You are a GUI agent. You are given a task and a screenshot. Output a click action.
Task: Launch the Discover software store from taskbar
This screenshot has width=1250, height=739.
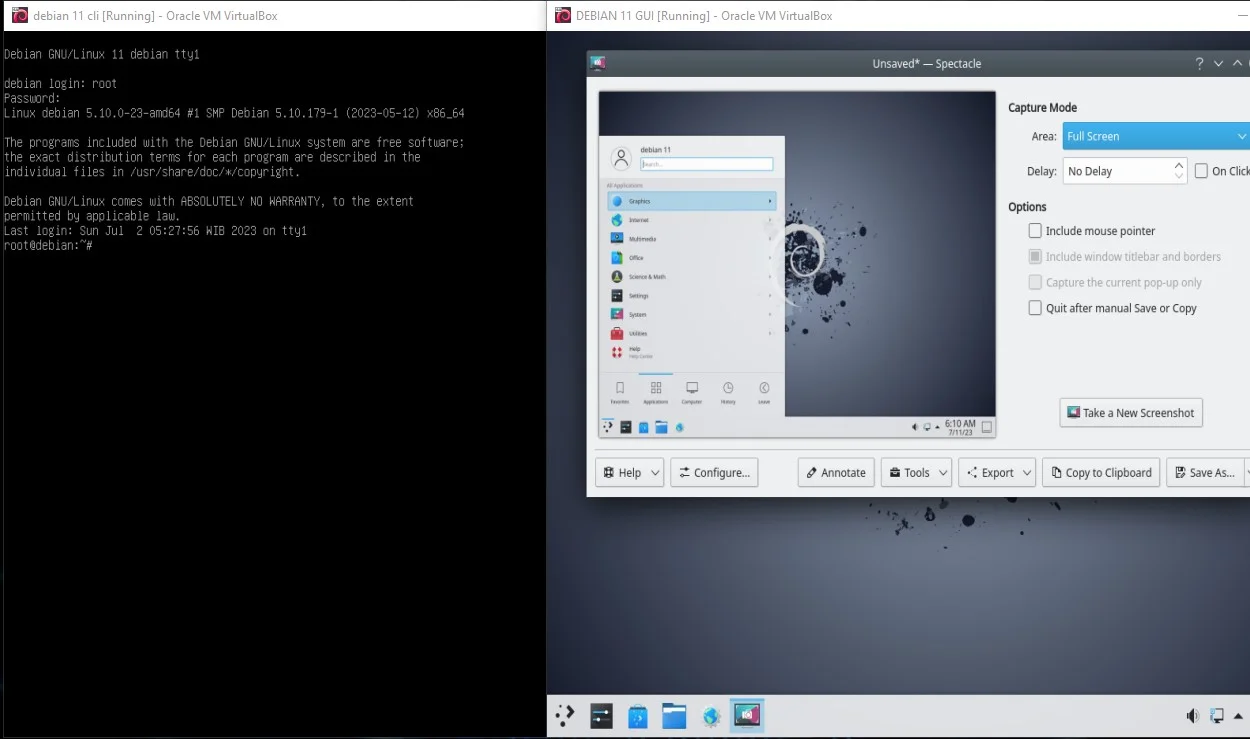coord(637,715)
